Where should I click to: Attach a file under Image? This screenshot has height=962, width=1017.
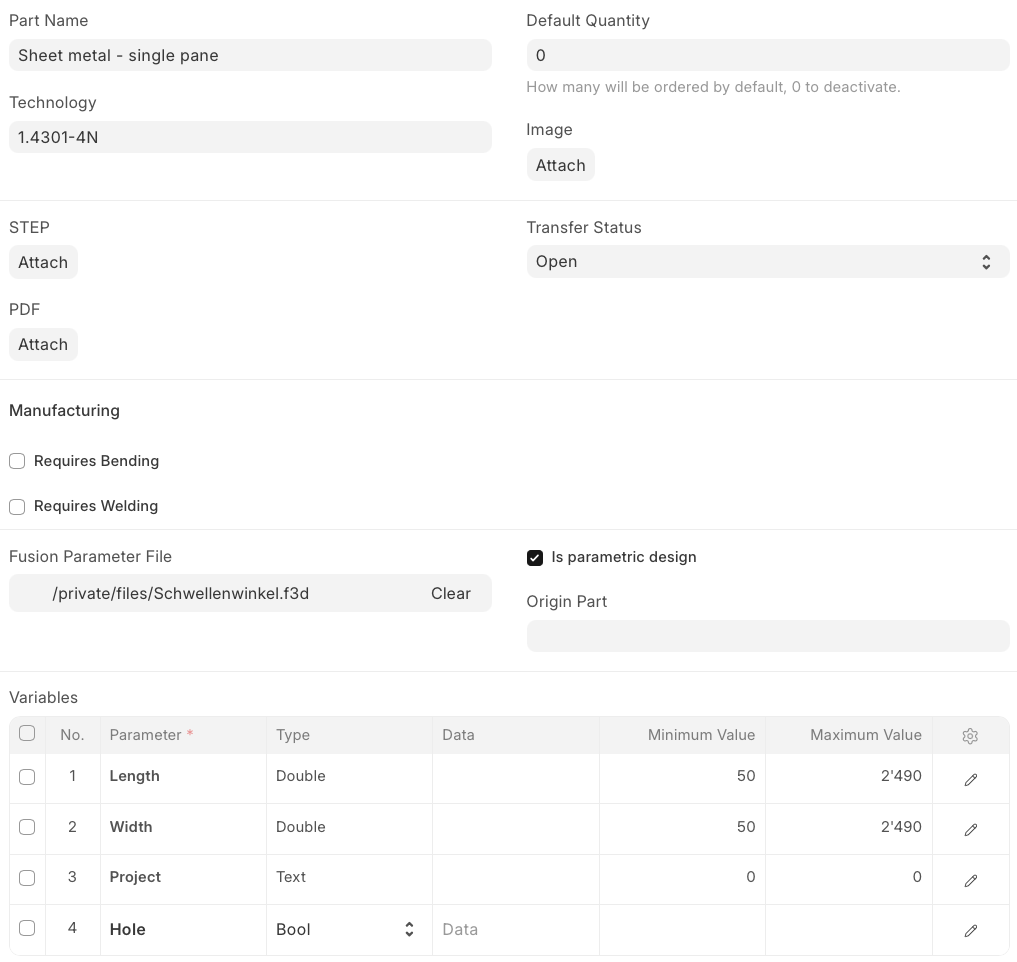click(x=560, y=165)
